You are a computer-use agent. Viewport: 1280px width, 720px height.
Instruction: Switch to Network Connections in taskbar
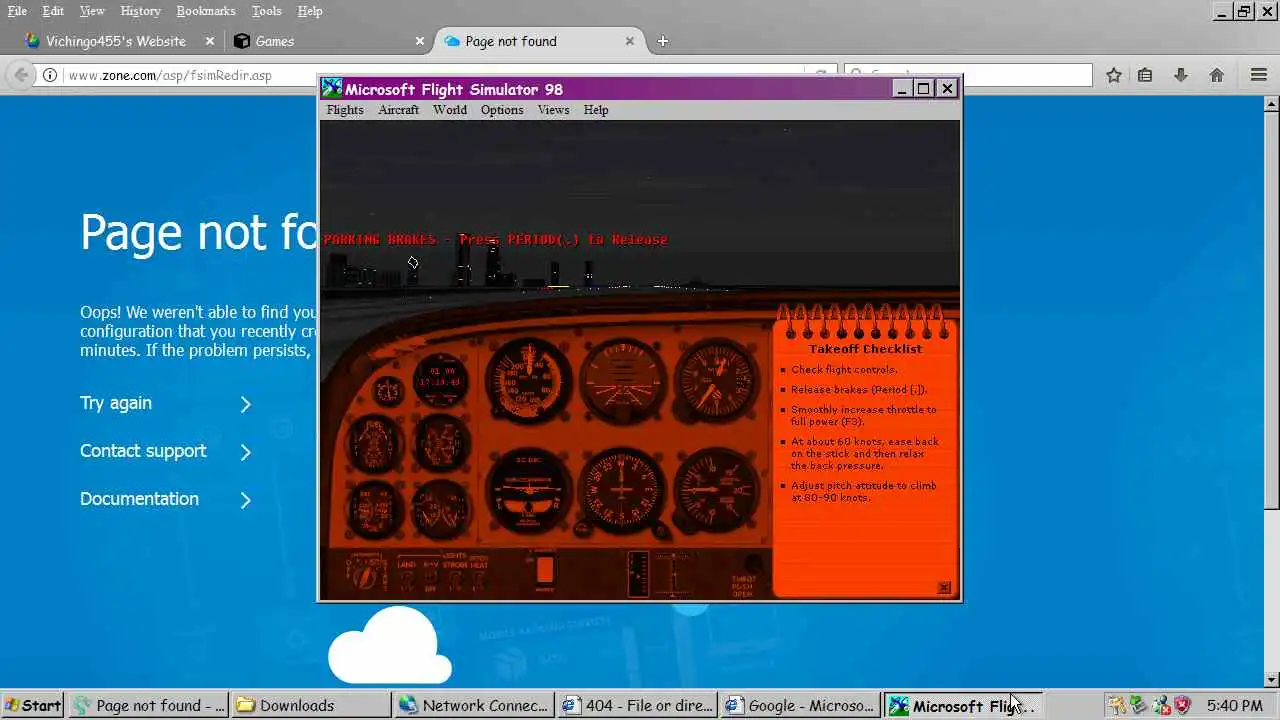[474, 706]
